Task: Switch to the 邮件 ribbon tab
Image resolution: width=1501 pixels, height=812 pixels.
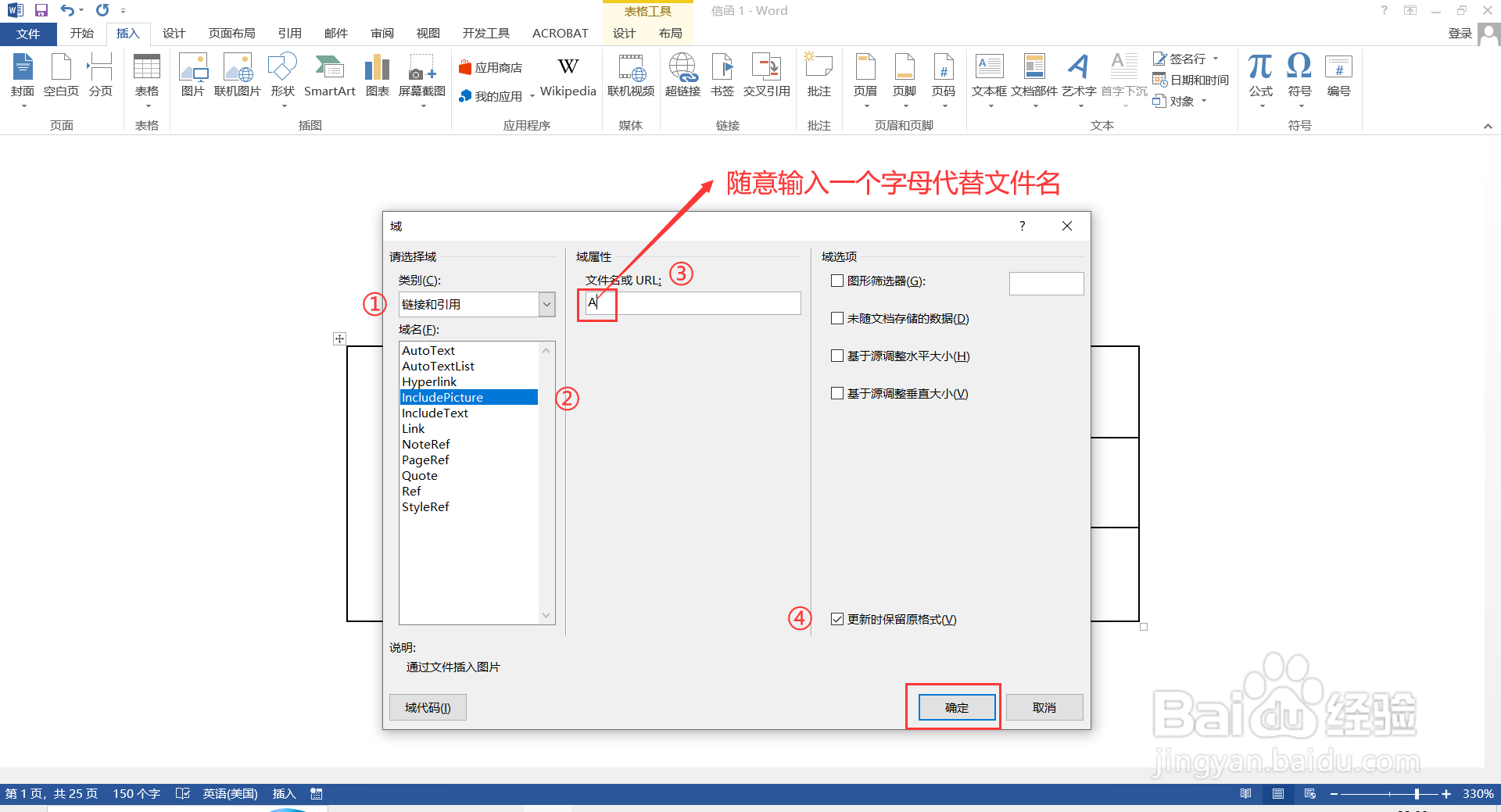Action: pyautogui.click(x=335, y=33)
